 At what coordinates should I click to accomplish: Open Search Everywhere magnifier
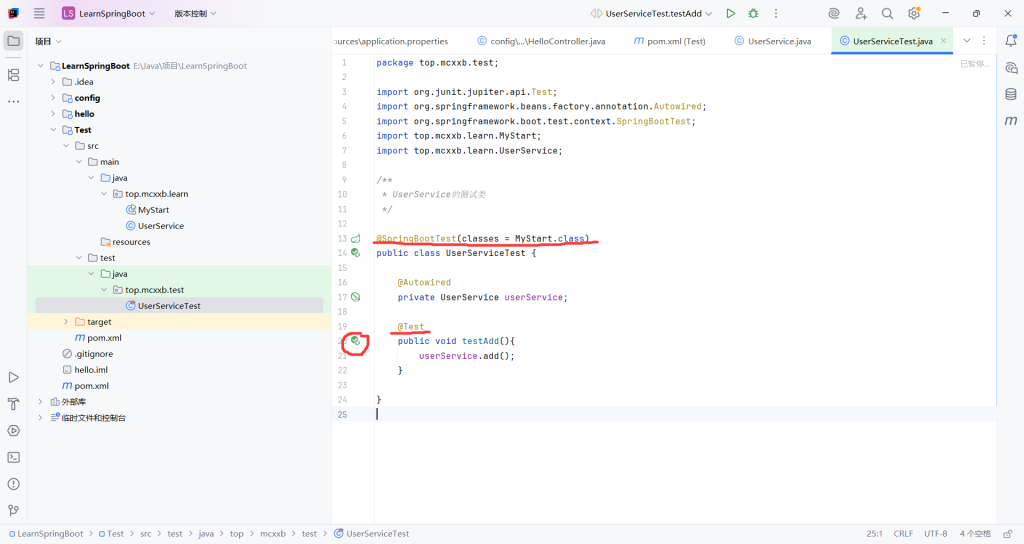pyautogui.click(x=887, y=14)
